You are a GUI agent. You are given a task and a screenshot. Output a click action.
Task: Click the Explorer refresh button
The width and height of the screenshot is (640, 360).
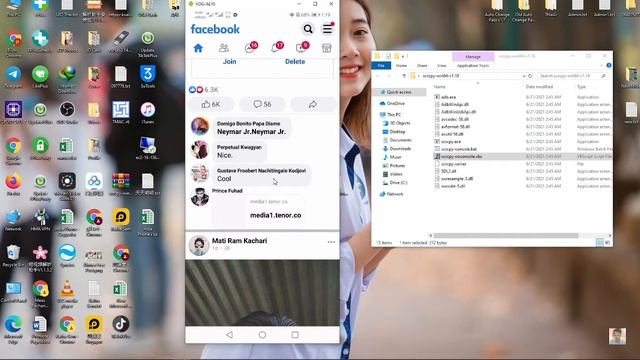point(530,76)
